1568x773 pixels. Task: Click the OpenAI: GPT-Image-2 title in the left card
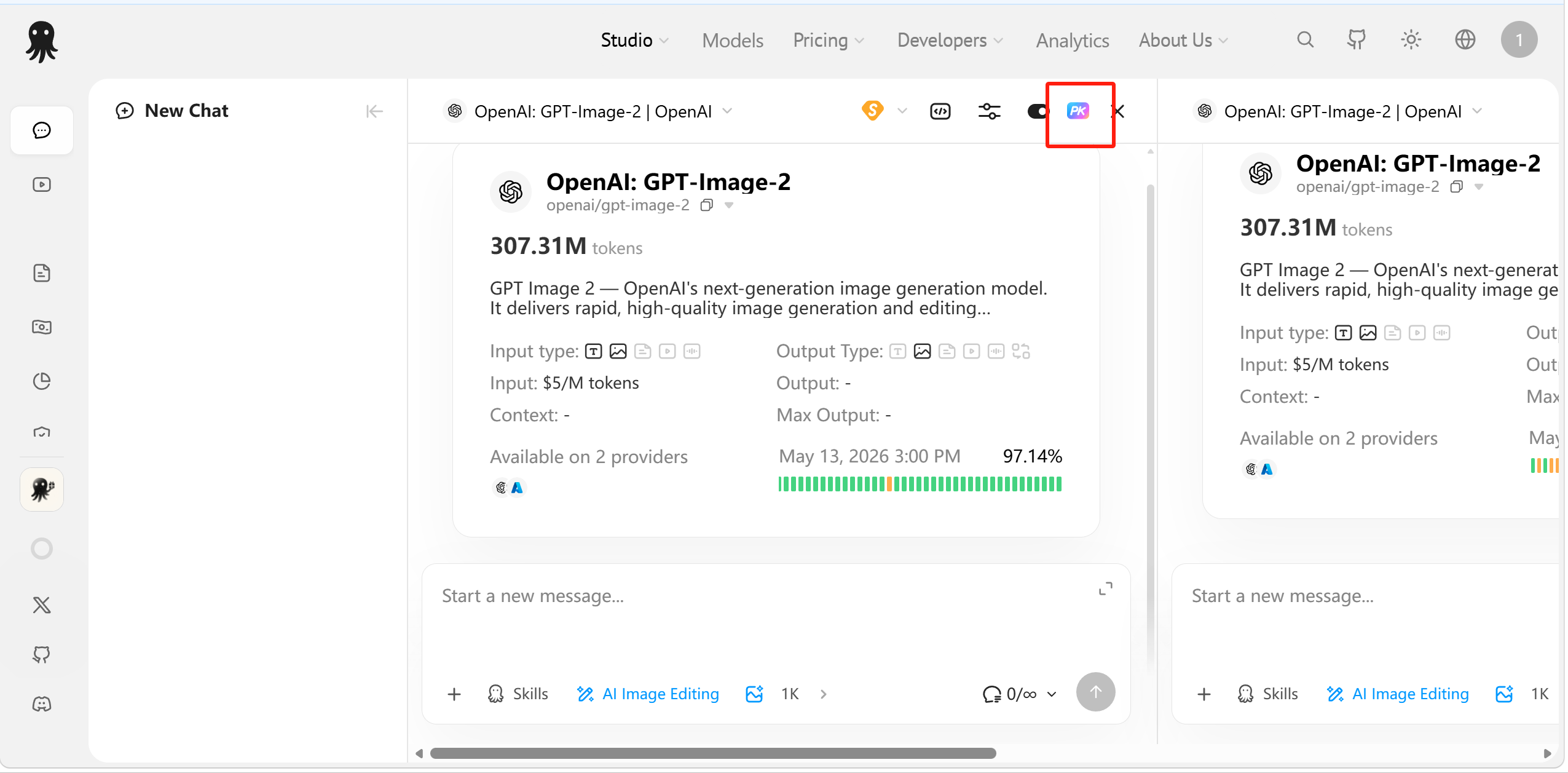[668, 182]
